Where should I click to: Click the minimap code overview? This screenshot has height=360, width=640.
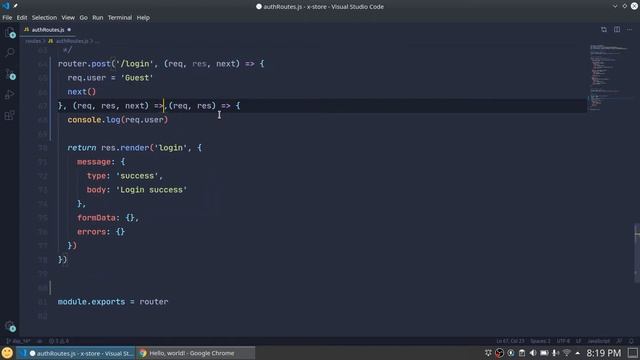pos(609,78)
